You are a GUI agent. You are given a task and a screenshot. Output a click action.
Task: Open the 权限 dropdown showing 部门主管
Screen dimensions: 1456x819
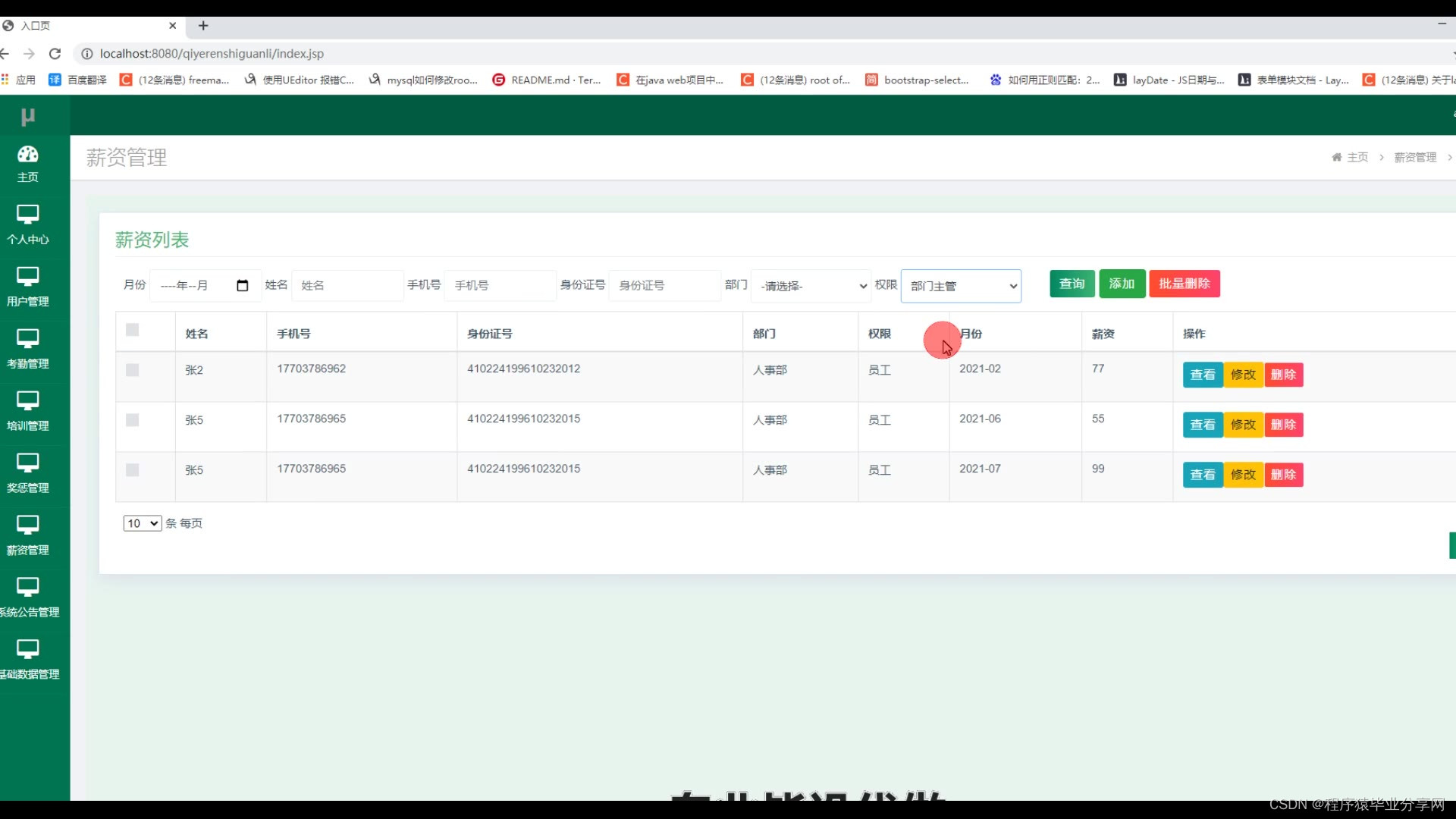coord(961,286)
